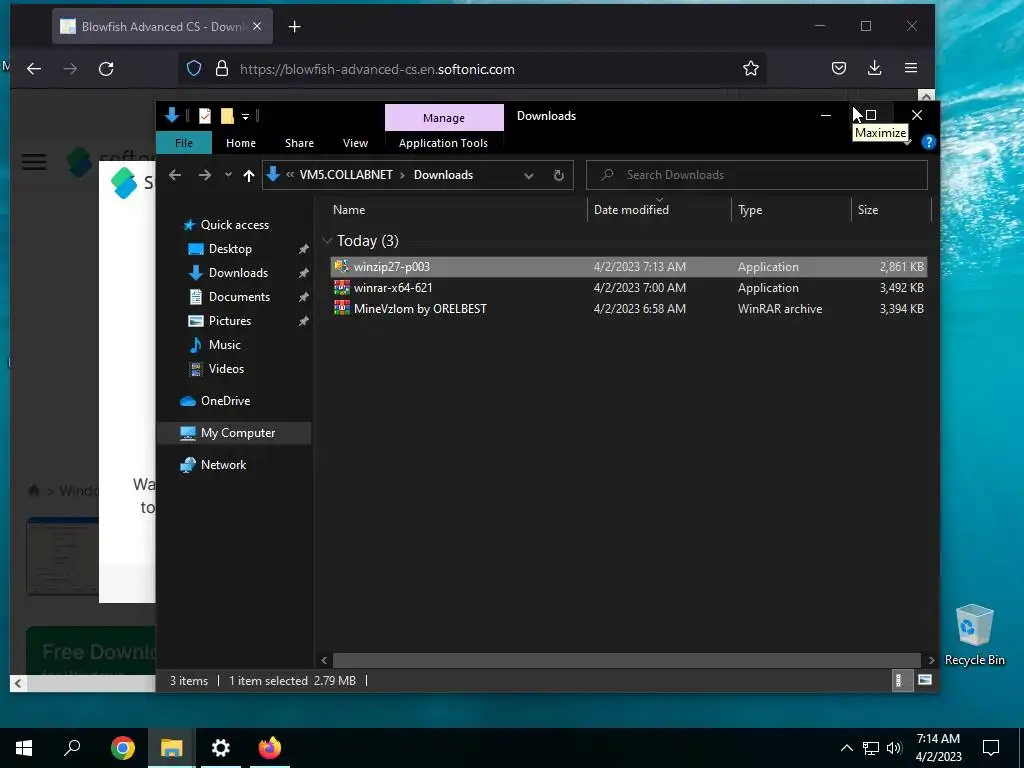
Task: Click VM5.COLLABNET in the address path
Action: 346,175
